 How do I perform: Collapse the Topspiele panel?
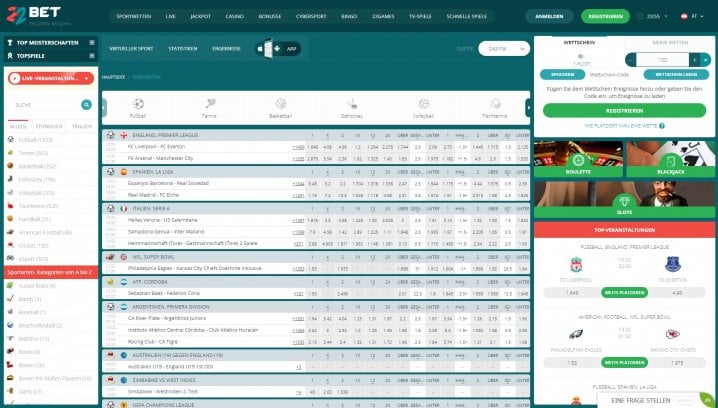[x=92, y=56]
